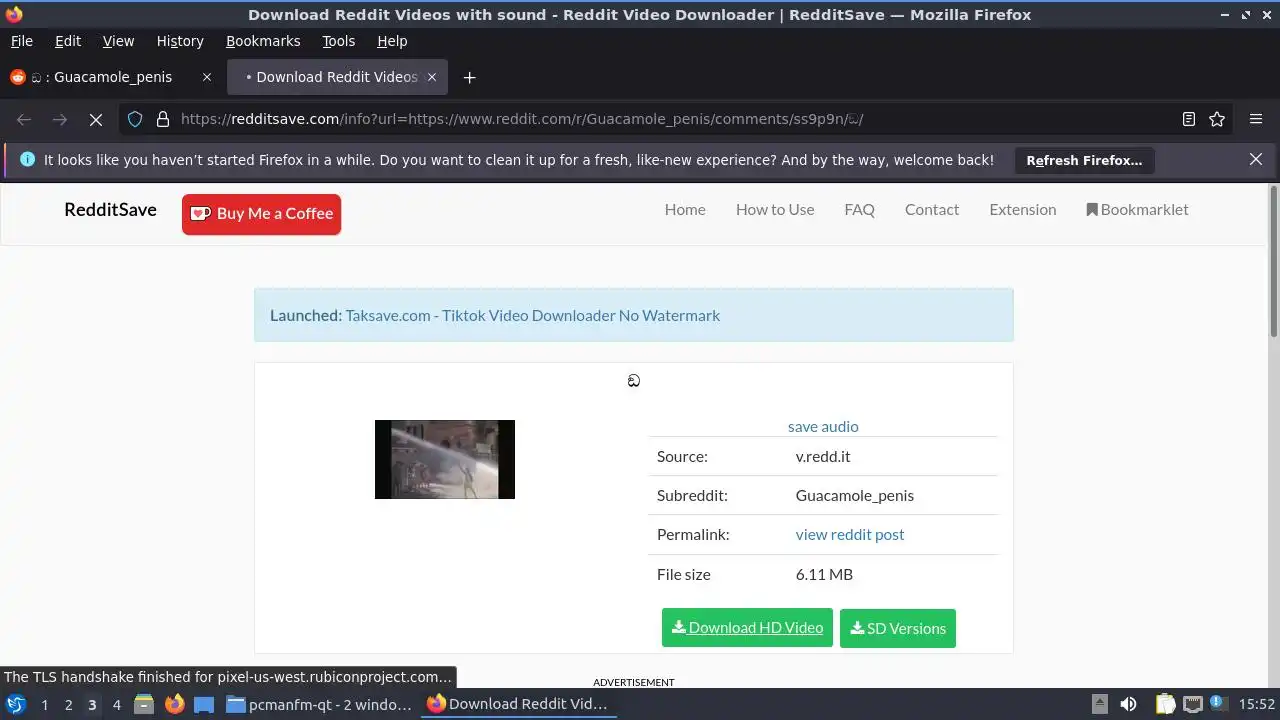Switch to virtual desktop 2
1280x720 pixels.
coord(68,704)
